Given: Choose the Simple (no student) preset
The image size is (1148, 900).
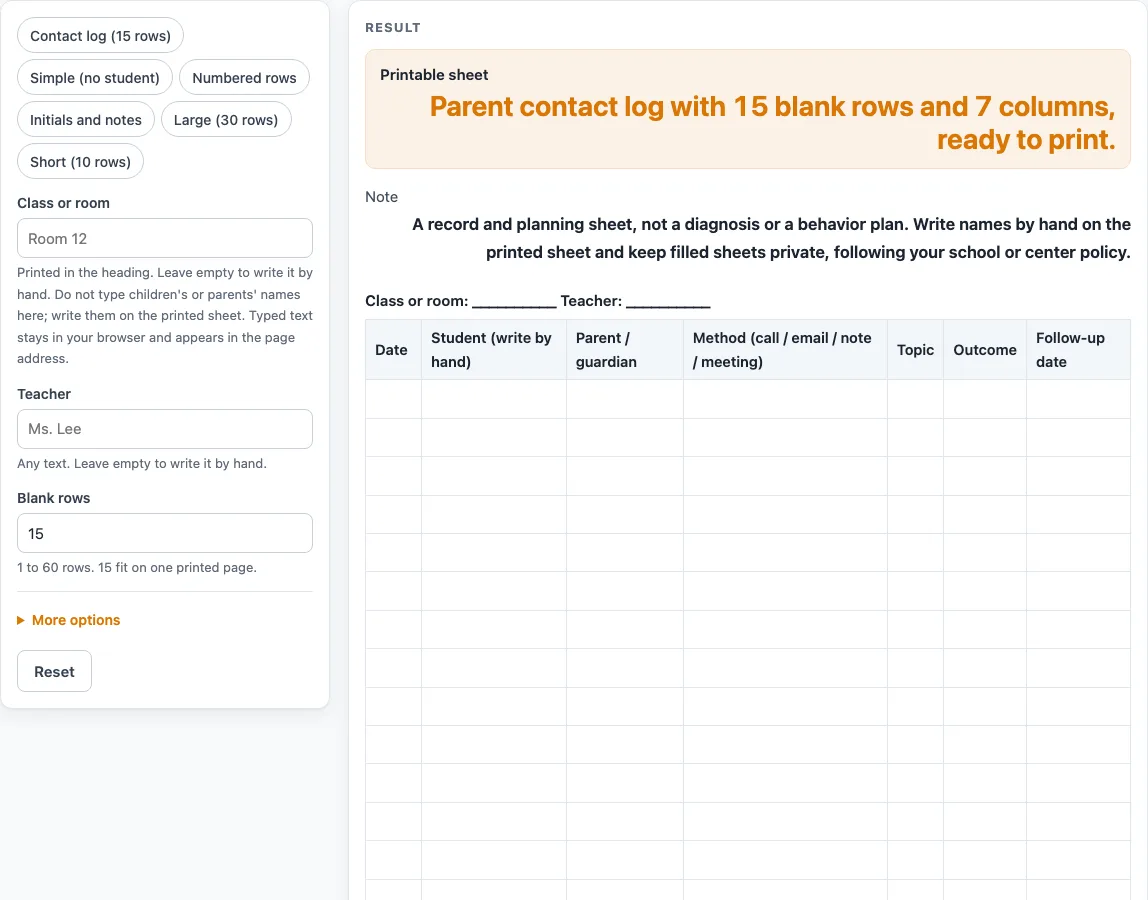Looking at the screenshot, I should click(x=94, y=78).
